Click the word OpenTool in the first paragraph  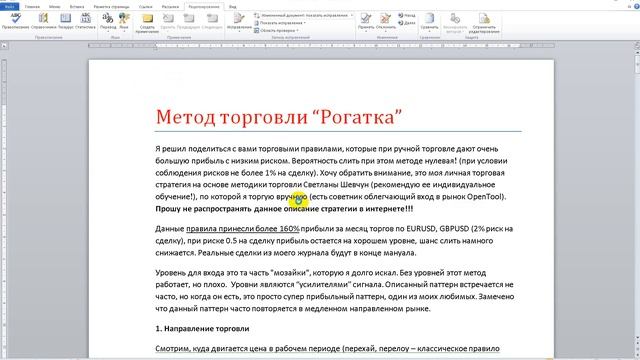click(x=484, y=197)
